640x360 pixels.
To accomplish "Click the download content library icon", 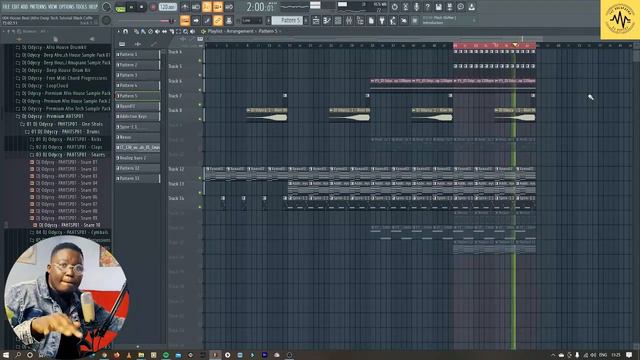I will (x=471, y=7).
